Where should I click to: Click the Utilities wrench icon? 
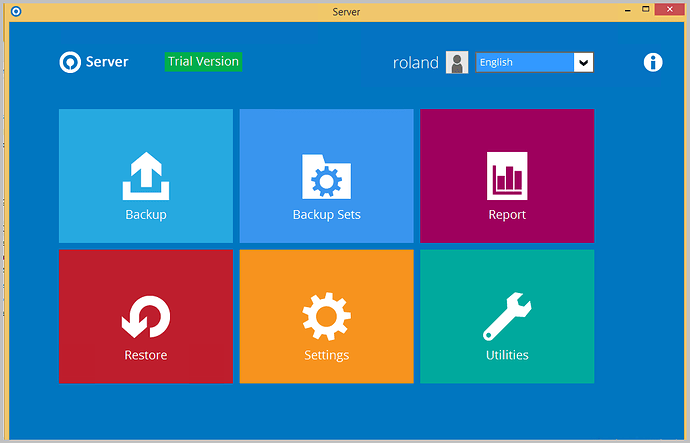coord(506,318)
